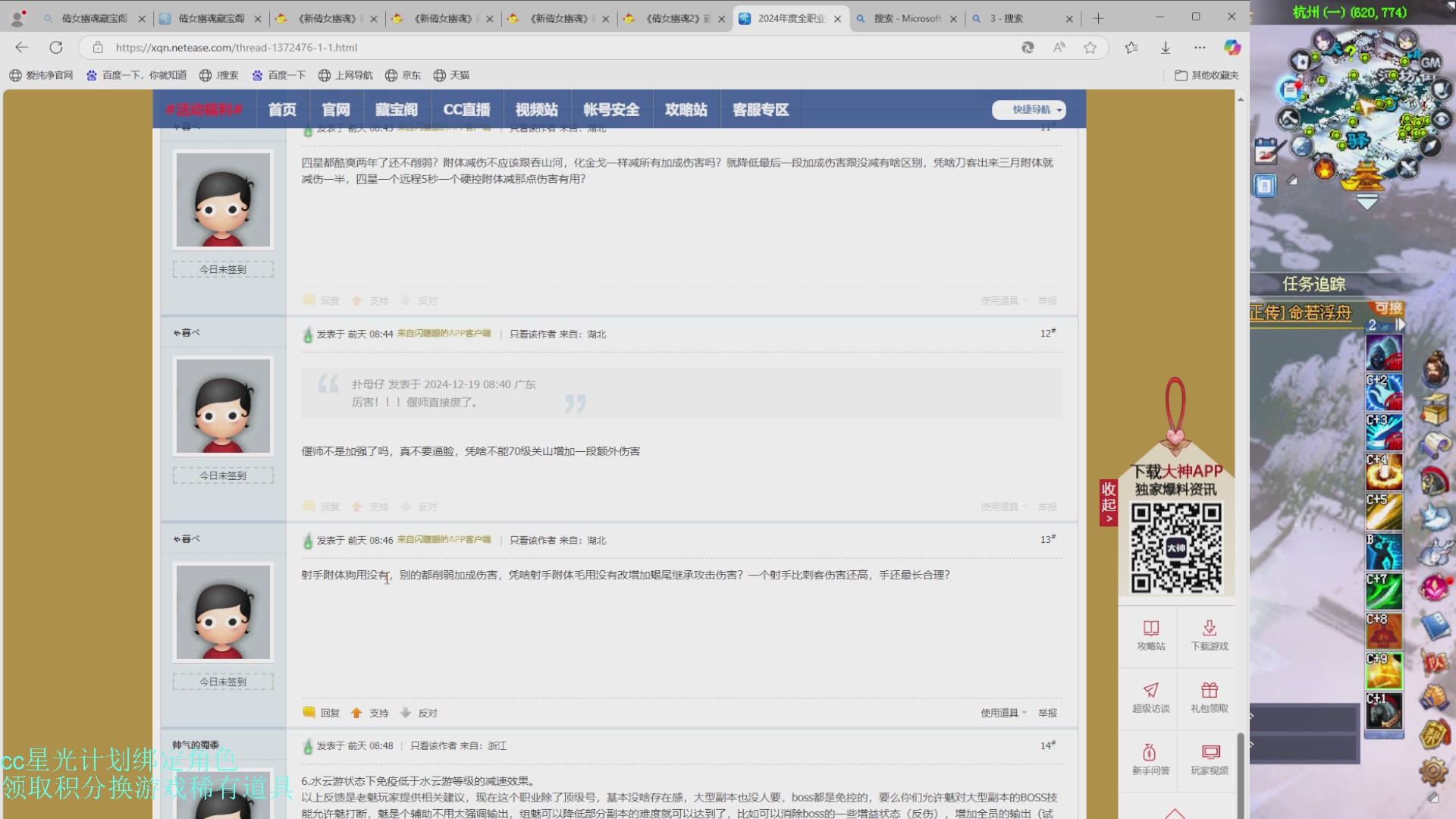Screen dimensions: 1456x819
Task: Click 今日未签到 under post 13 avatar
Action: (x=223, y=682)
